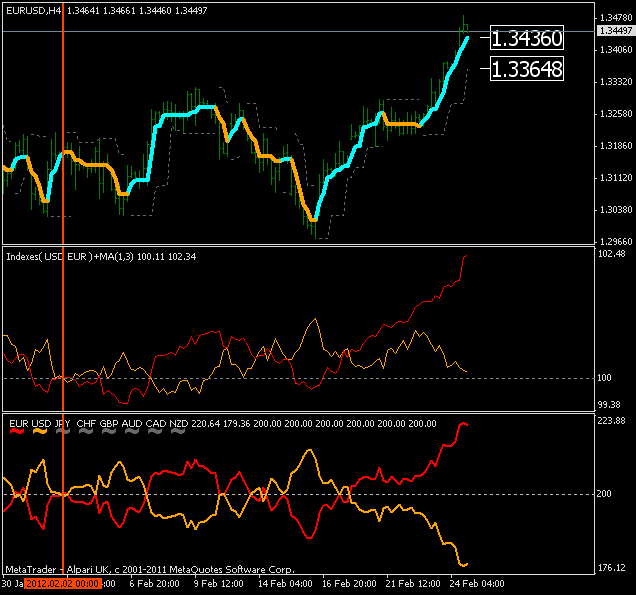Image resolution: width=636 pixels, height=595 pixels.
Task: Click the 102.34 EUR index value
Action: (x=182, y=257)
